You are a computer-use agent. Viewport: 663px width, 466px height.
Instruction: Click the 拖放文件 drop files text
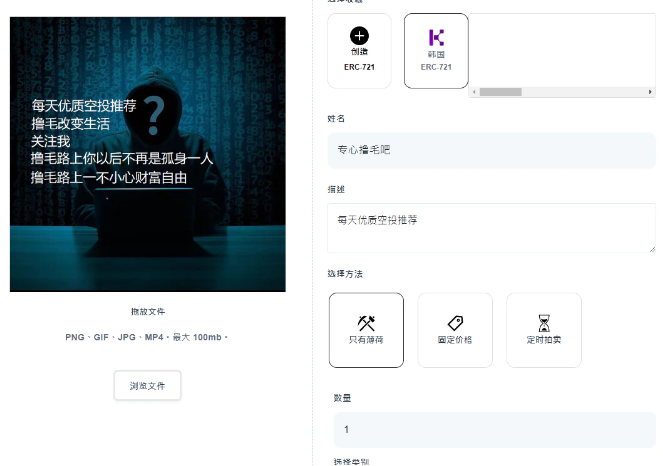point(148,312)
